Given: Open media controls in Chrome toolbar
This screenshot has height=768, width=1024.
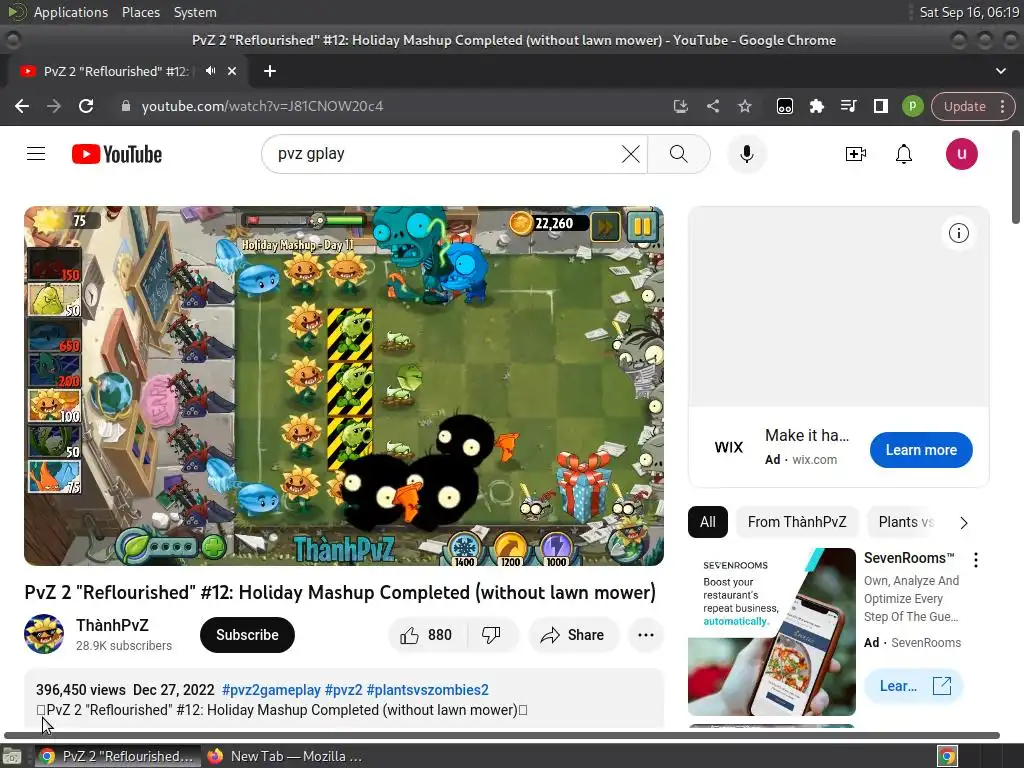Looking at the screenshot, I should [848, 106].
